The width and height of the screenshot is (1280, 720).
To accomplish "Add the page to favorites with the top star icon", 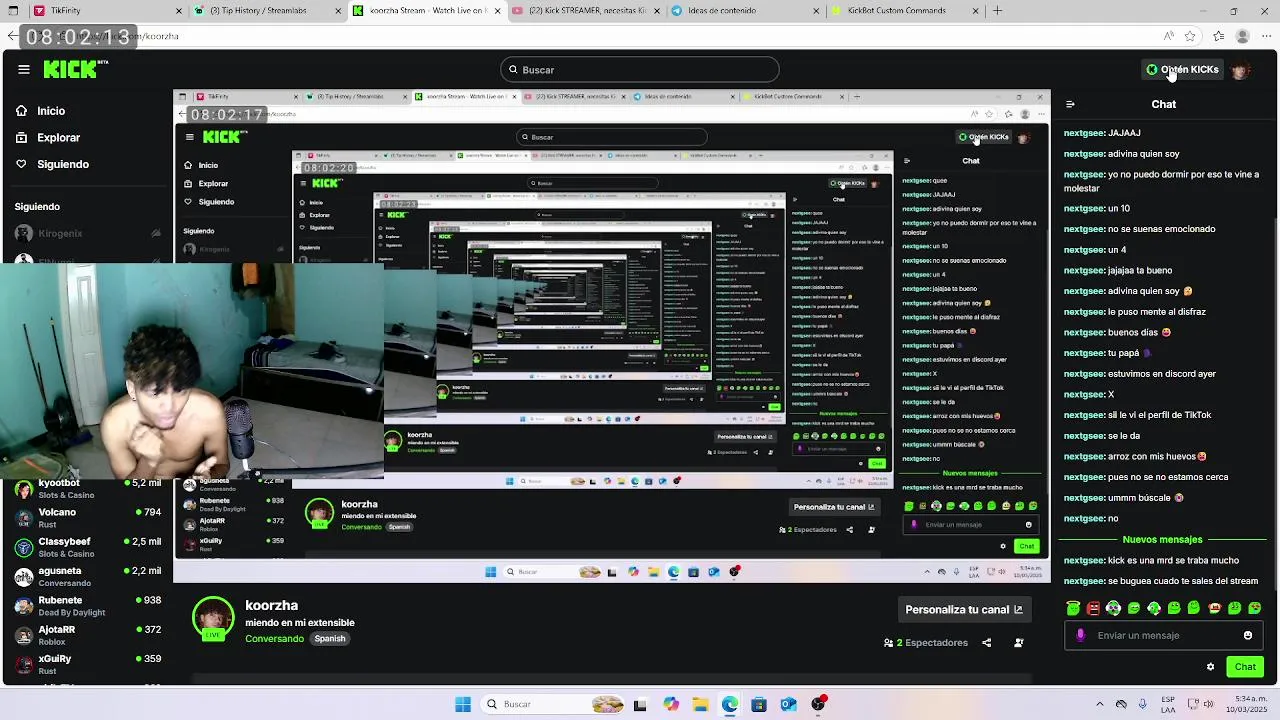I will click(x=1190, y=36).
